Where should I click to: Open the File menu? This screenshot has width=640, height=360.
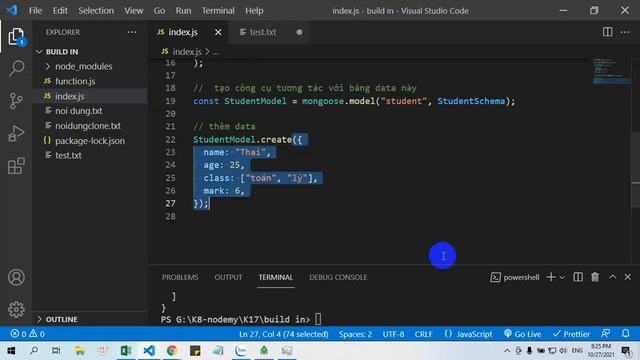[36, 11]
